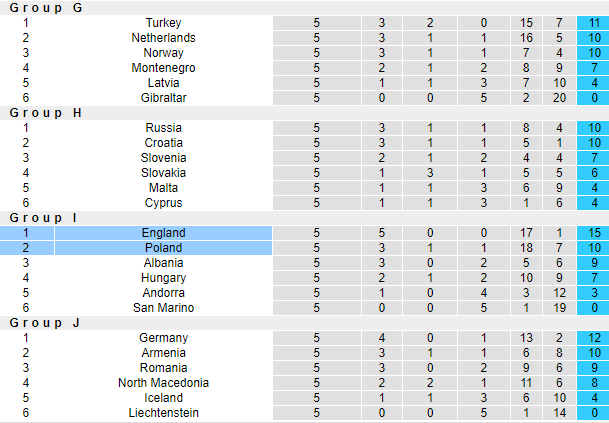Click England's 15 points cell

tap(593, 232)
